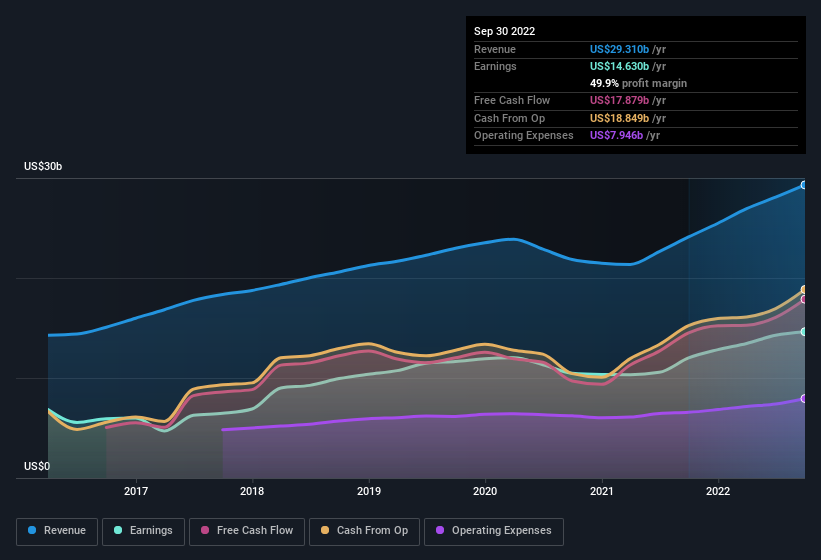Click the Cash From Op label in tooltip
821x560 pixels.
(509, 118)
